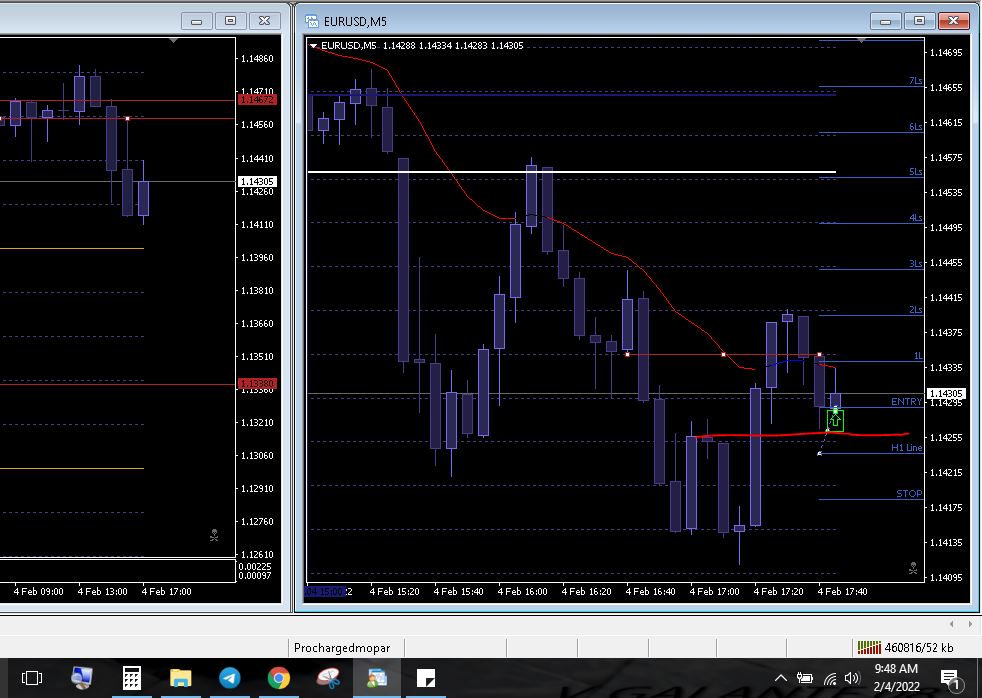982x698 pixels.
Task: Click red price tag 1.14672 on left chart
Action: (257, 100)
